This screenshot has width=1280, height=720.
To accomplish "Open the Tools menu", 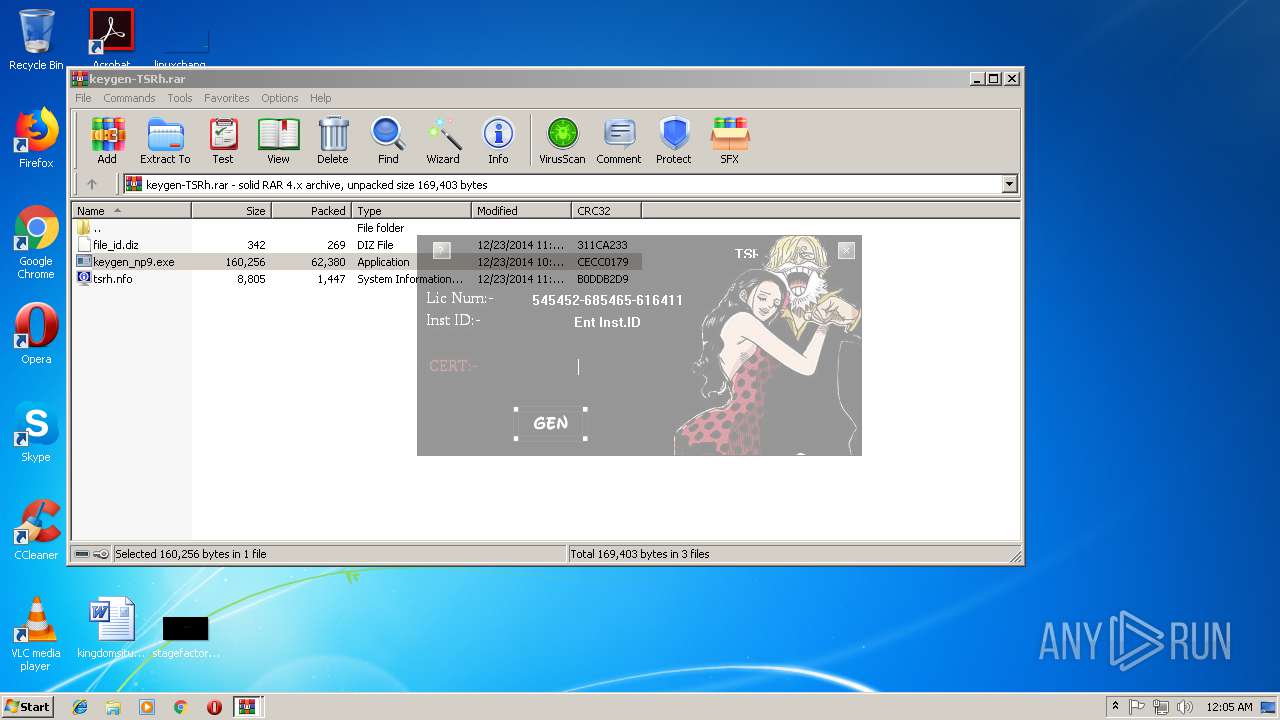I will tap(180, 98).
